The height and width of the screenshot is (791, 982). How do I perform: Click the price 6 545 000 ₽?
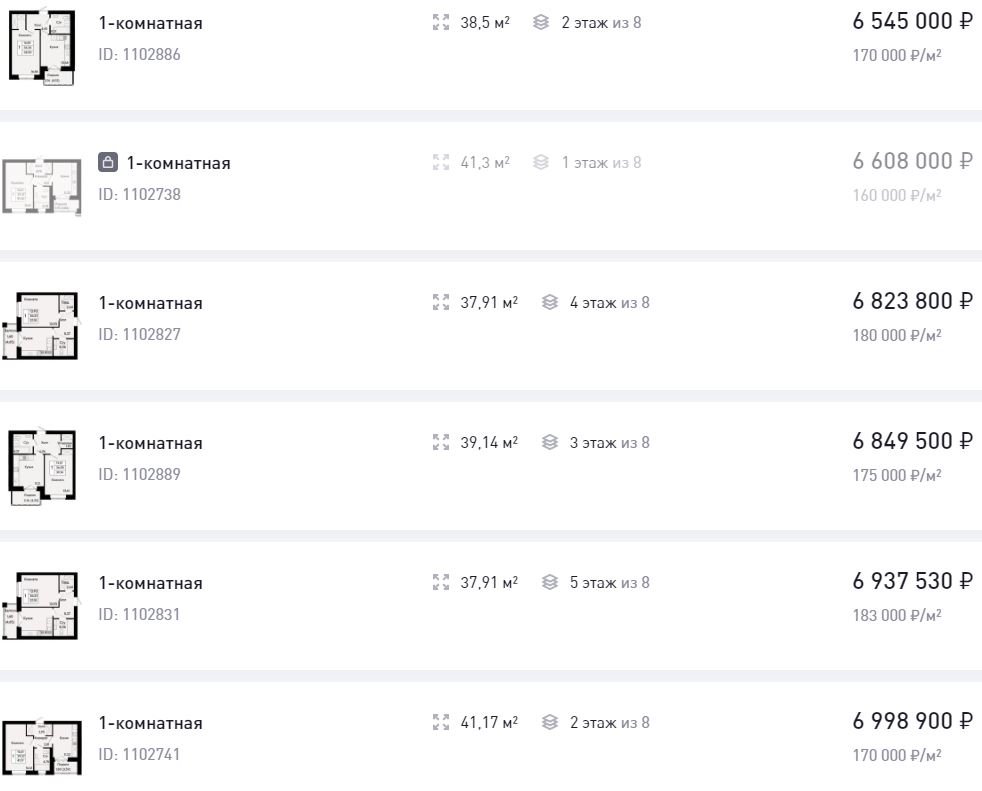click(x=912, y=21)
